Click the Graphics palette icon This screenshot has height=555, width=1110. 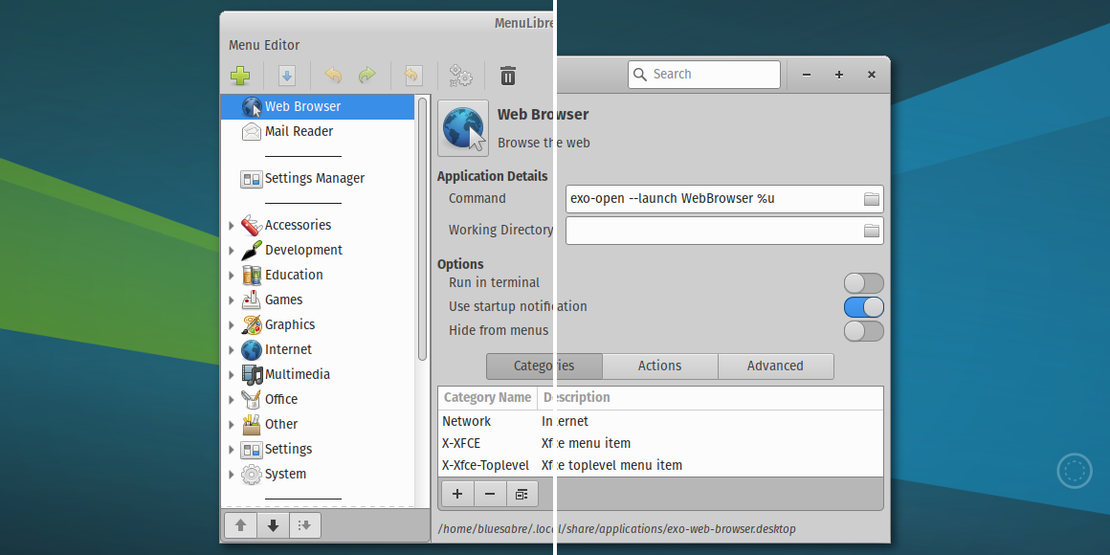click(251, 325)
